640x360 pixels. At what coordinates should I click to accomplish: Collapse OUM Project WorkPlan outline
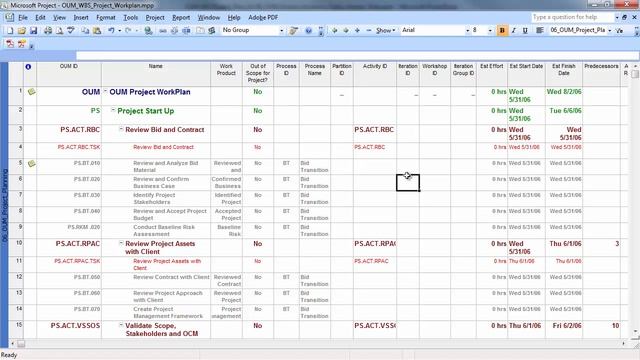tap(105, 91)
